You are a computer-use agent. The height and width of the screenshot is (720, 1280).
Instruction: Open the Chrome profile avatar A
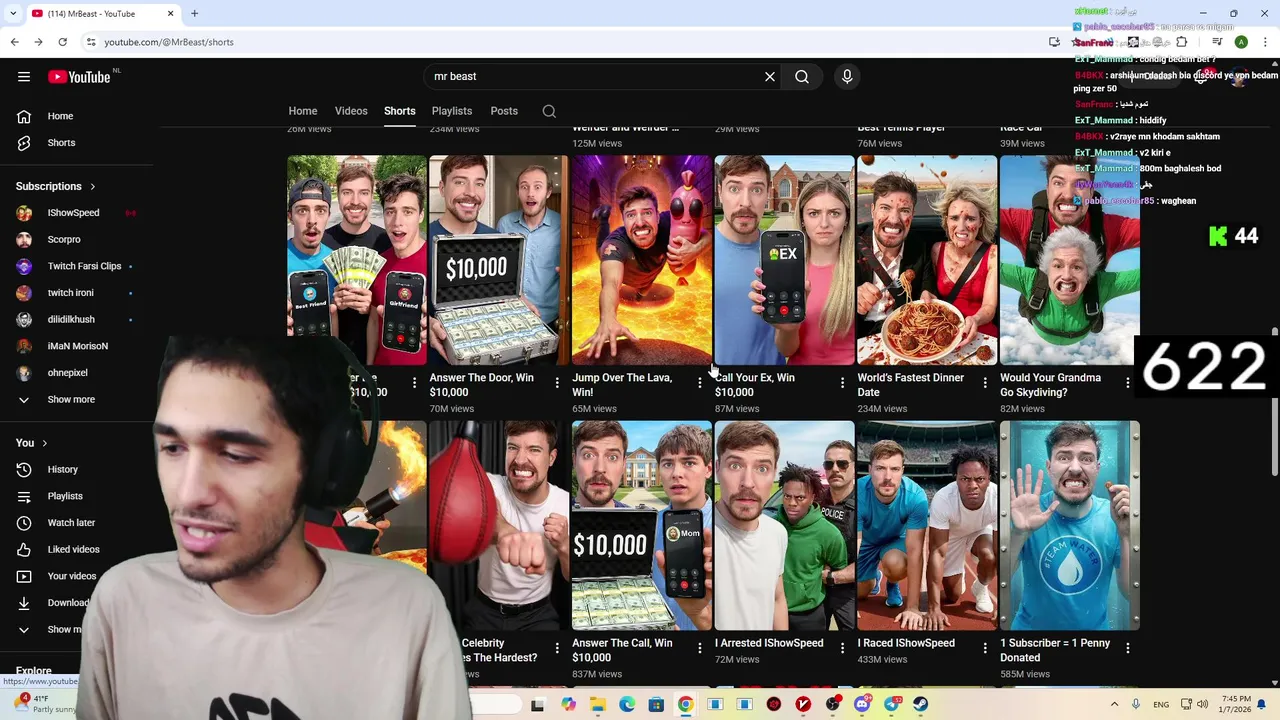click(x=1241, y=42)
